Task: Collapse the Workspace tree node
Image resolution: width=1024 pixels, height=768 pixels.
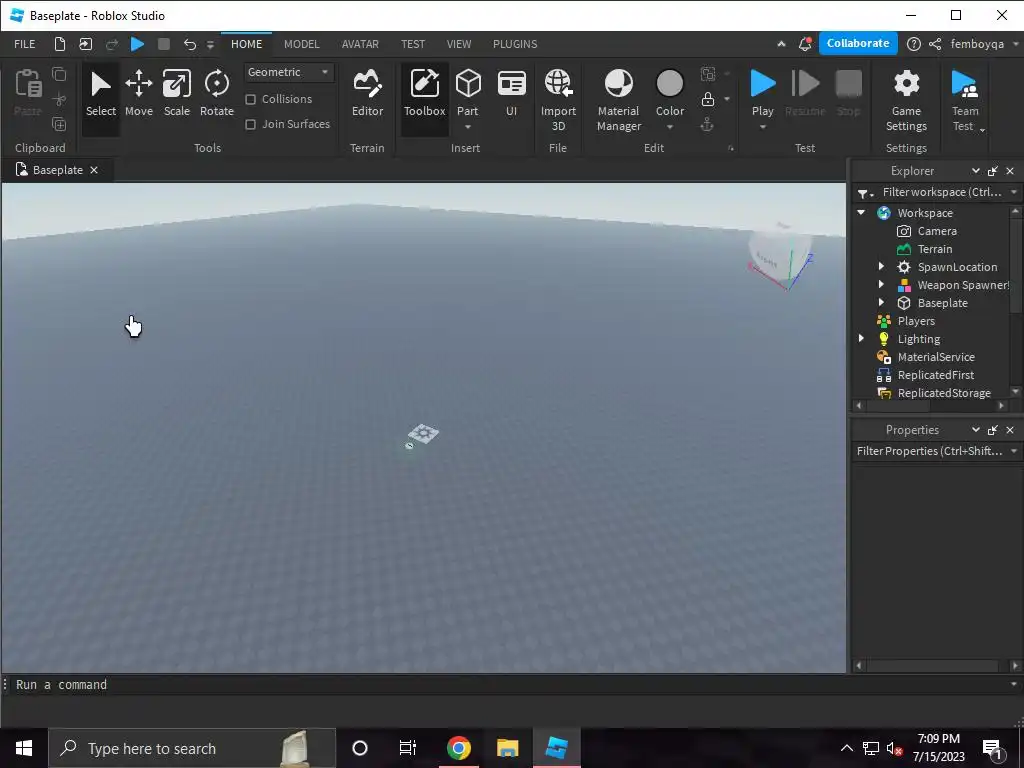Action: (x=861, y=213)
